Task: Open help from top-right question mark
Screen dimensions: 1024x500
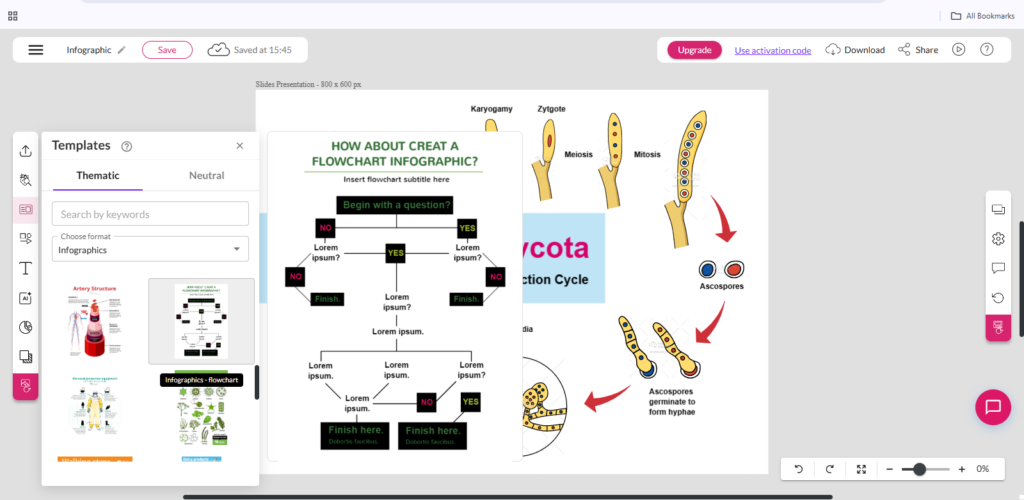Action: [x=987, y=50]
